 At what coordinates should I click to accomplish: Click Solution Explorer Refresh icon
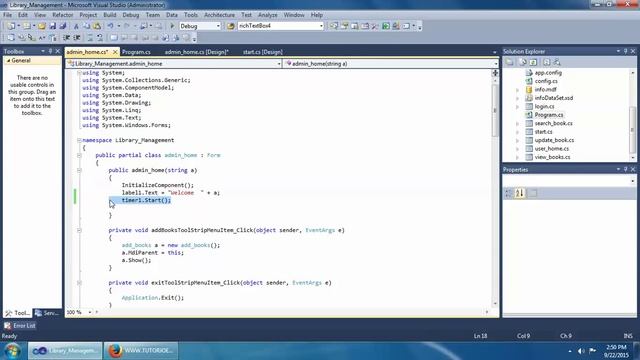533,62
